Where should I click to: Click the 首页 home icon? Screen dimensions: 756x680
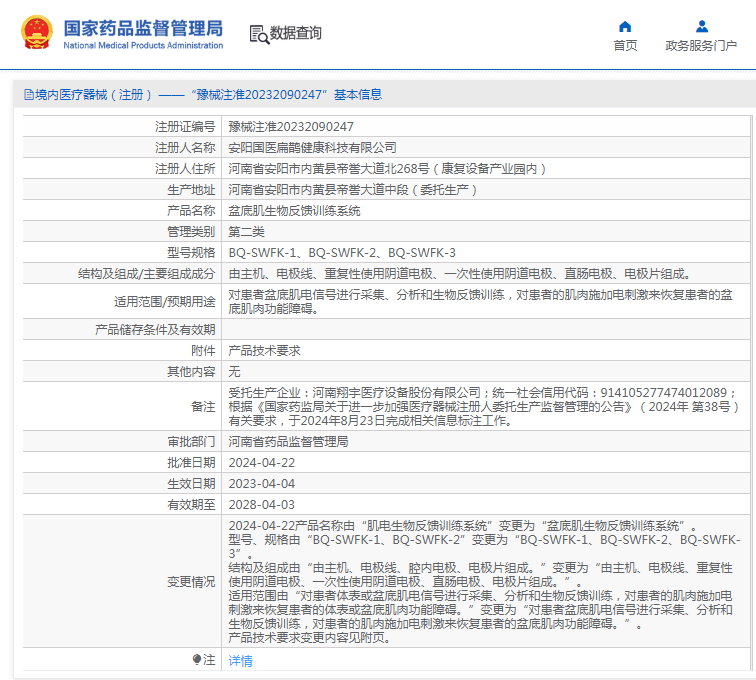[625, 26]
